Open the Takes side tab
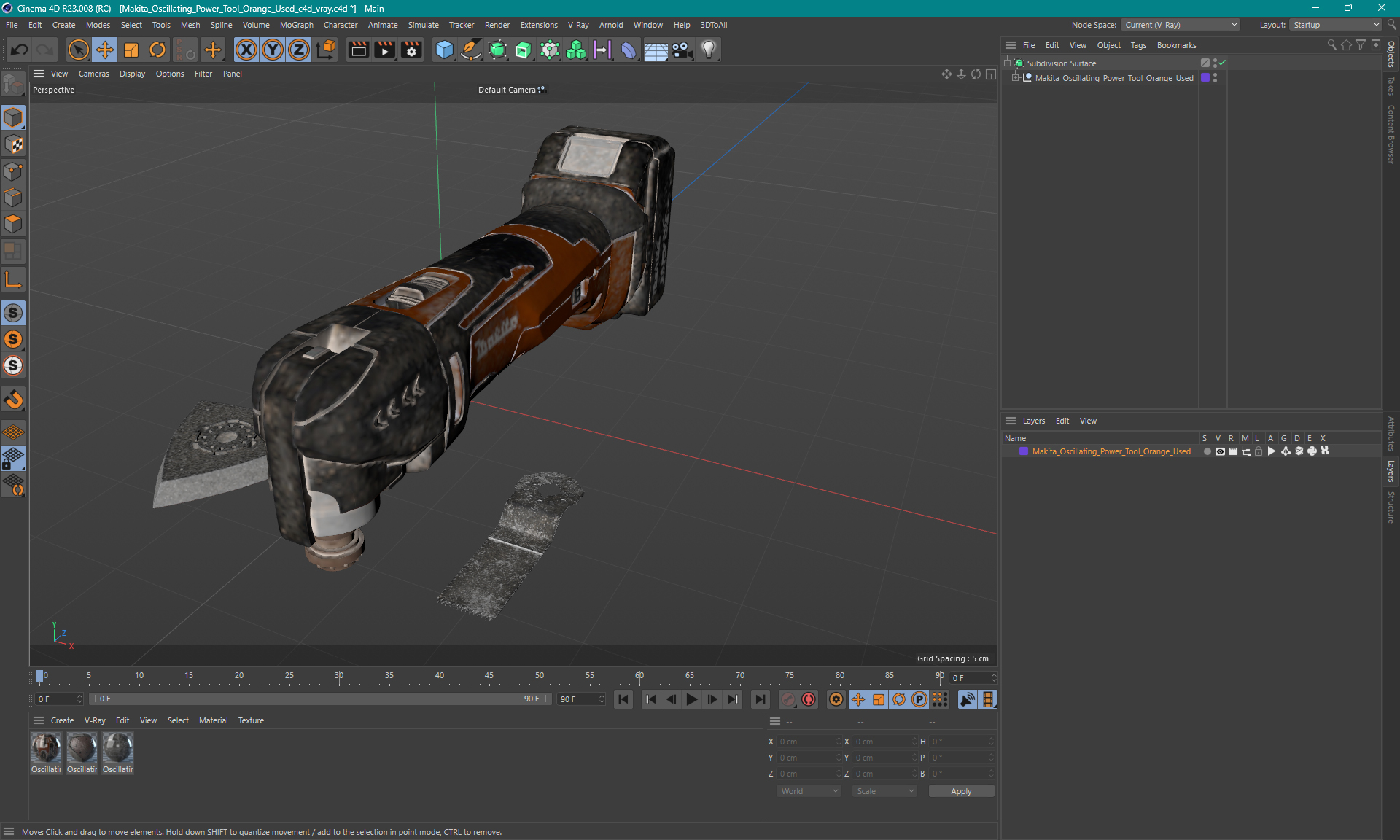Screen dimensions: 1400x840 [1391, 86]
